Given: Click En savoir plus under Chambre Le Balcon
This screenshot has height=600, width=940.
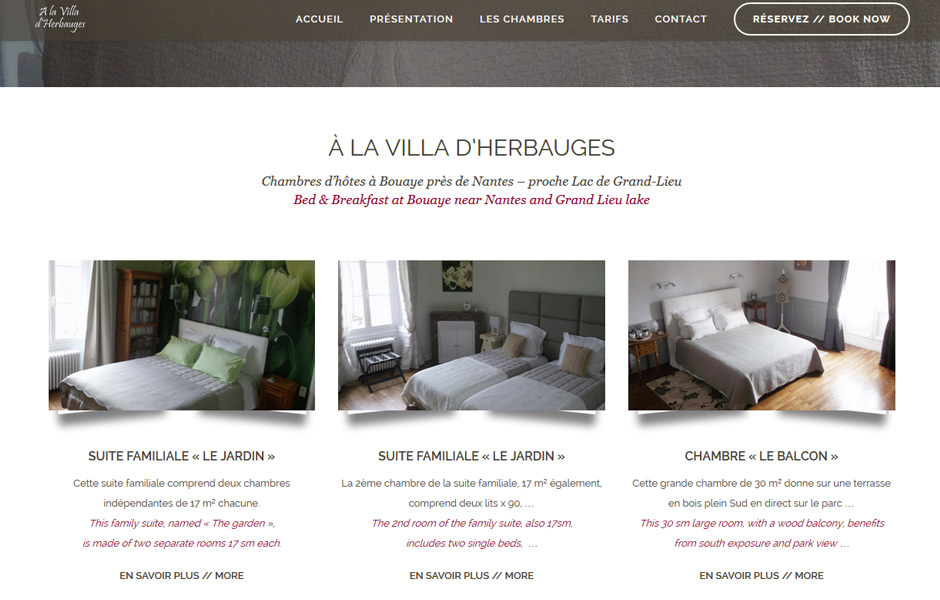Looking at the screenshot, I should pyautogui.click(x=761, y=575).
